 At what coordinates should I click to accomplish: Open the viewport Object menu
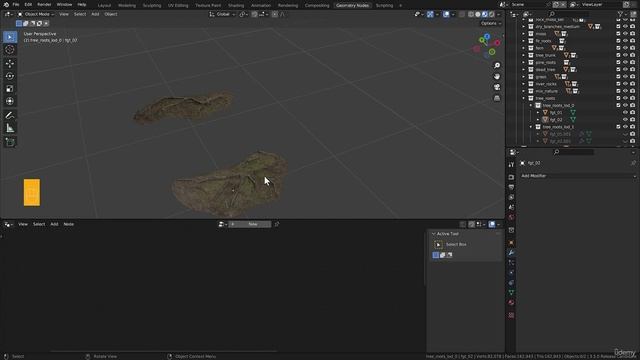[x=111, y=14]
